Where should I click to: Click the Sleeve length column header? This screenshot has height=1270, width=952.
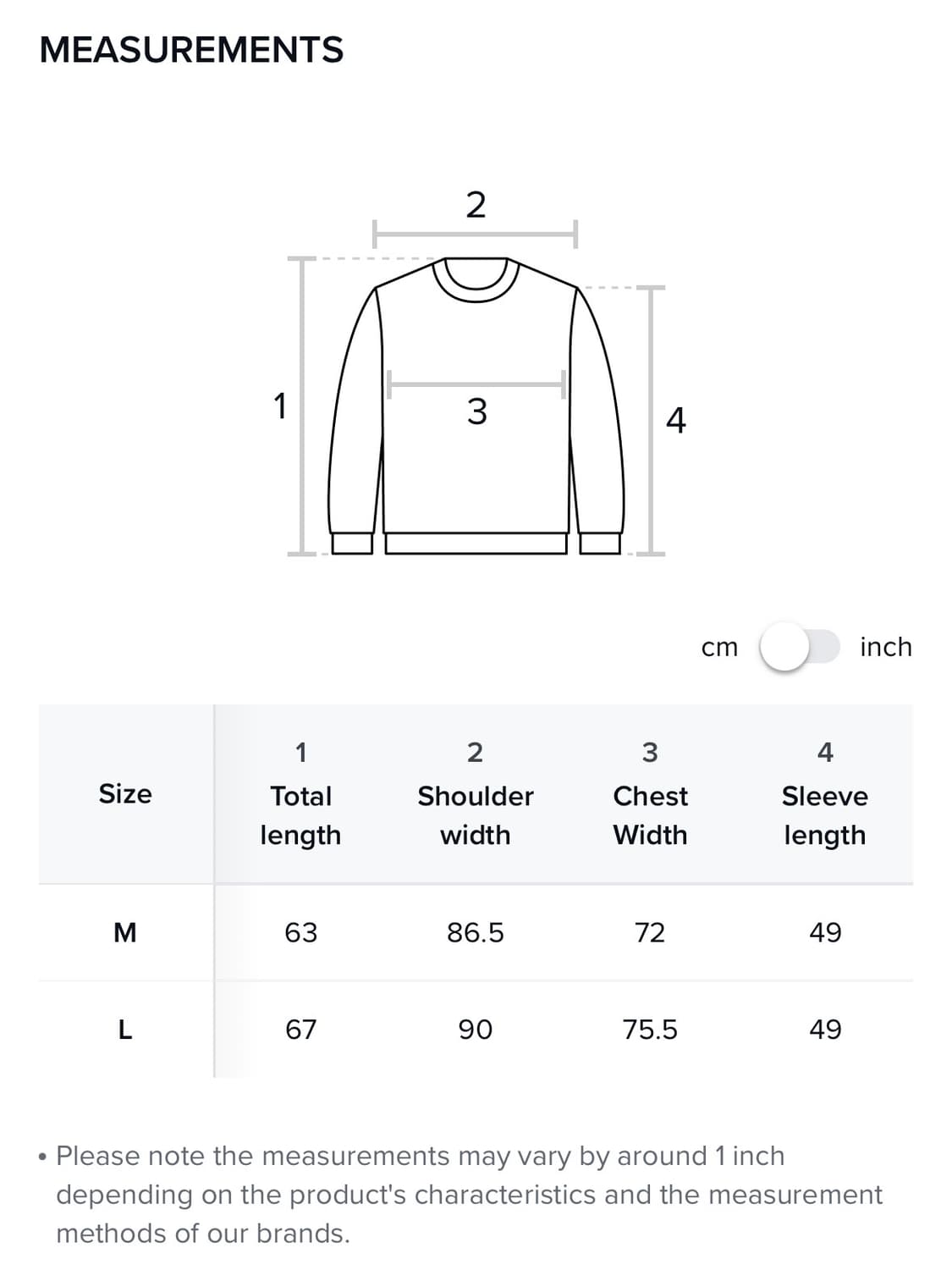pos(825,795)
